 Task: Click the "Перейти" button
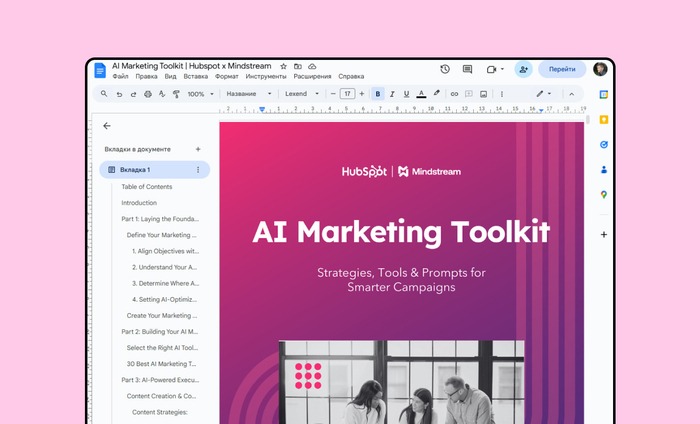coord(562,69)
